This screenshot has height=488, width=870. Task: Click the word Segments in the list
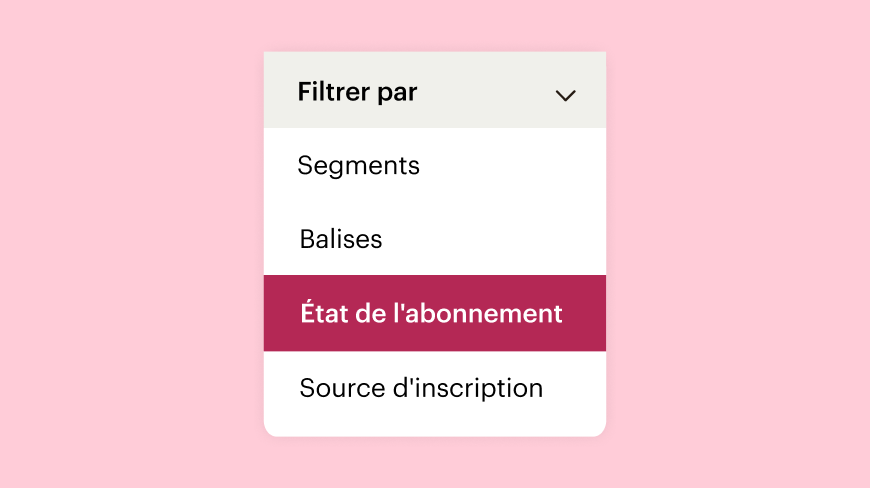358,166
